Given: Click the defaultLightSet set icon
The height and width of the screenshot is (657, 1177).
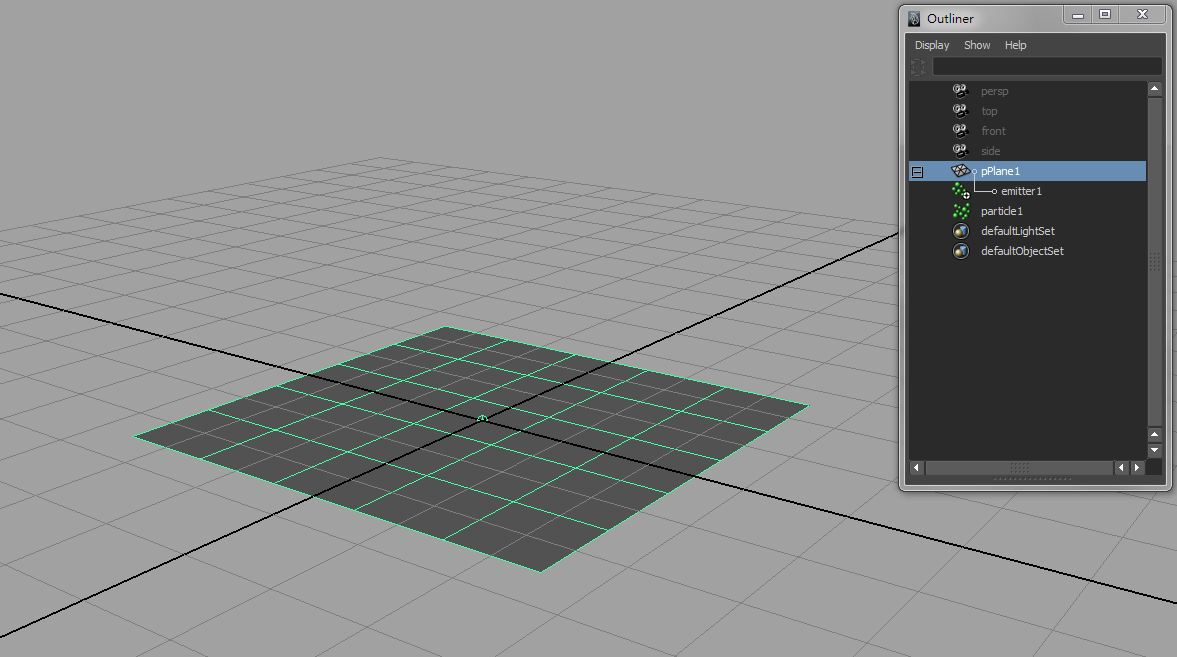Looking at the screenshot, I should [960, 231].
